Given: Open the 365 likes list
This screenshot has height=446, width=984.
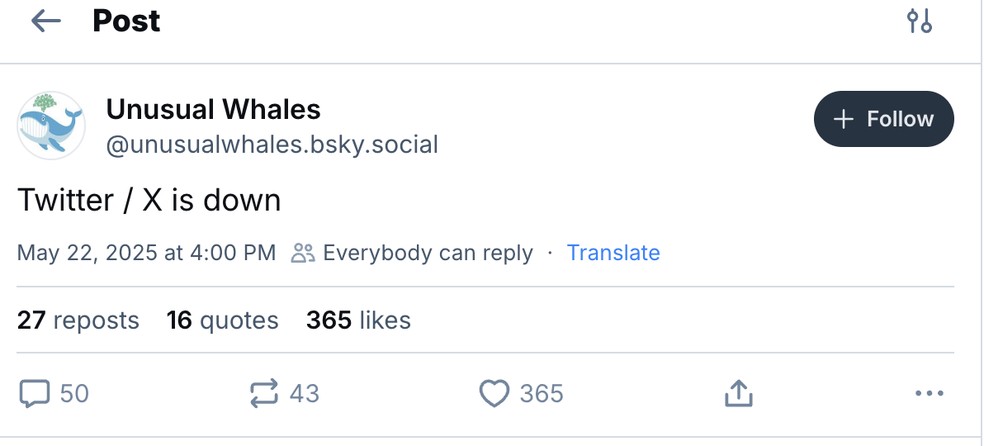Looking at the screenshot, I should (x=358, y=320).
